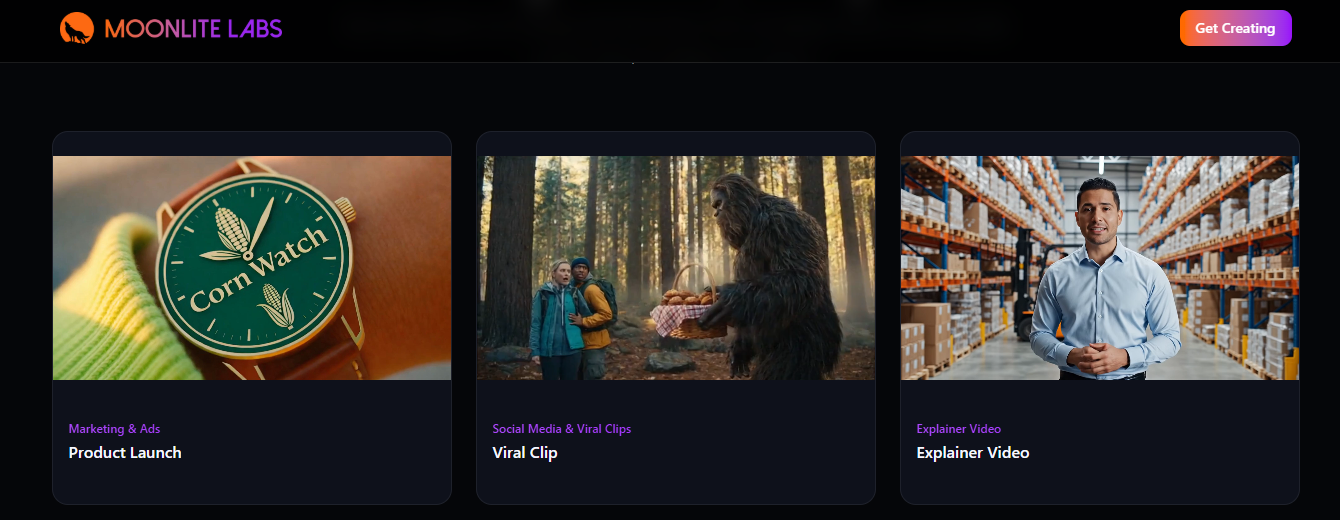Click the presenter's face in explainer video
Viewport: 1340px width, 520px height.
click(1100, 213)
